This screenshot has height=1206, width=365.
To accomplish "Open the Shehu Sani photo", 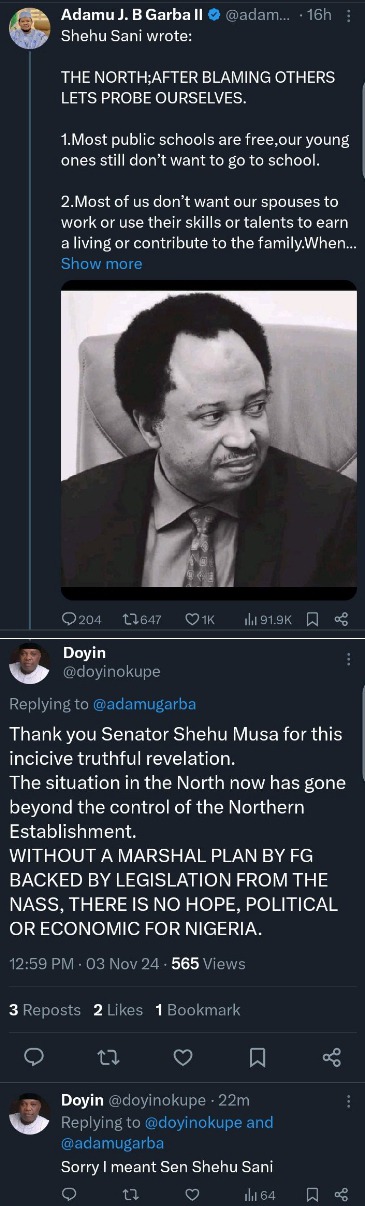I will pyautogui.click(x=209, y=440).
